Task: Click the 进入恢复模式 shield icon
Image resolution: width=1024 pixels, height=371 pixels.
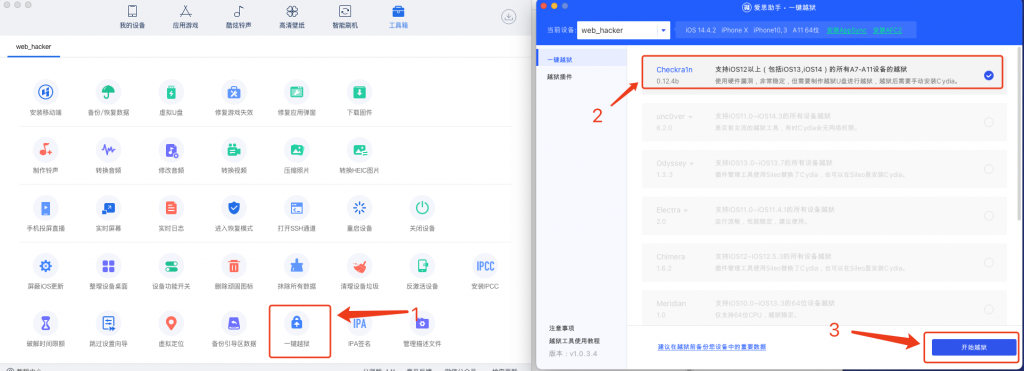Action: (234, 208)
